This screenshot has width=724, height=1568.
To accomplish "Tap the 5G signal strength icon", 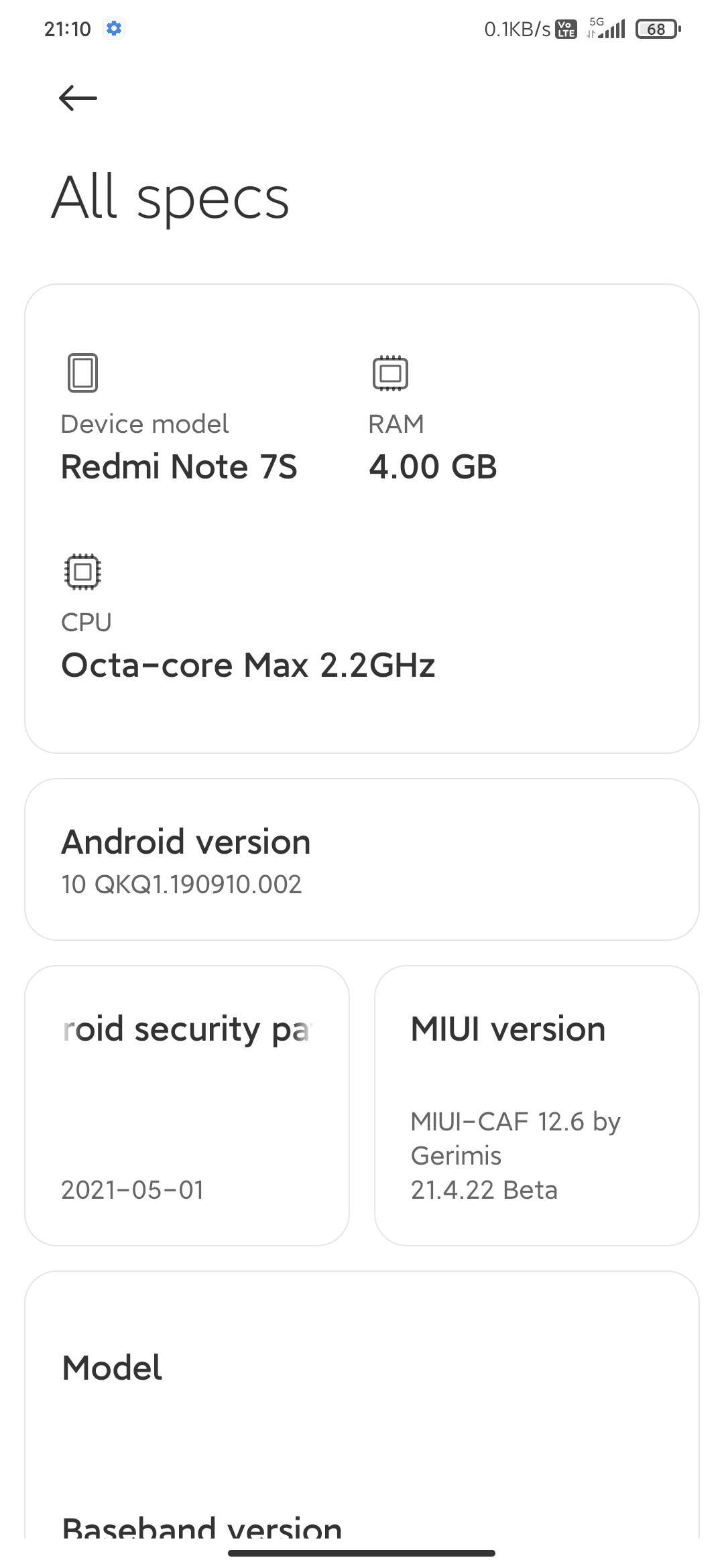I will coord(606,29).
